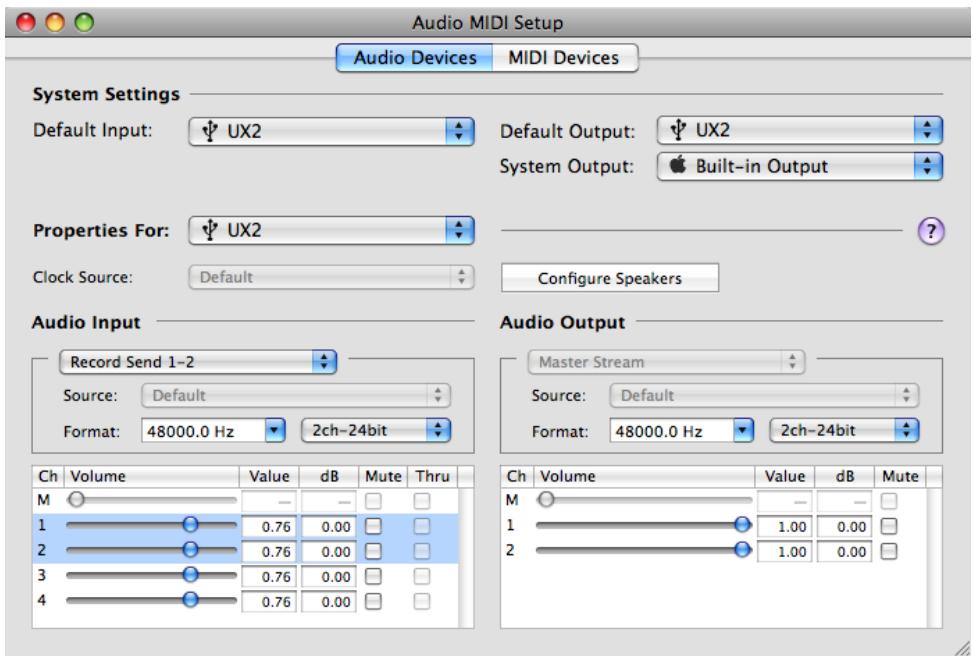Viewport: 973px width, 656px height.
Task: Toggle Mute checkbox for input master channel
Action: tap(373, 501)
